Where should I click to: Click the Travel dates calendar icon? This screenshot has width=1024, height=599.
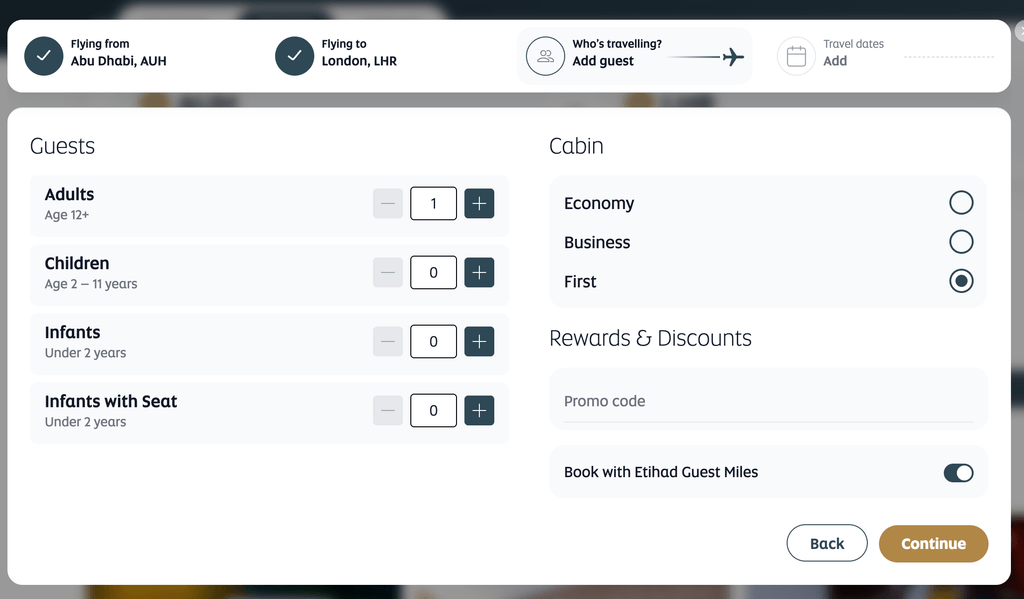pyautogui.click(x=796, y=56)
